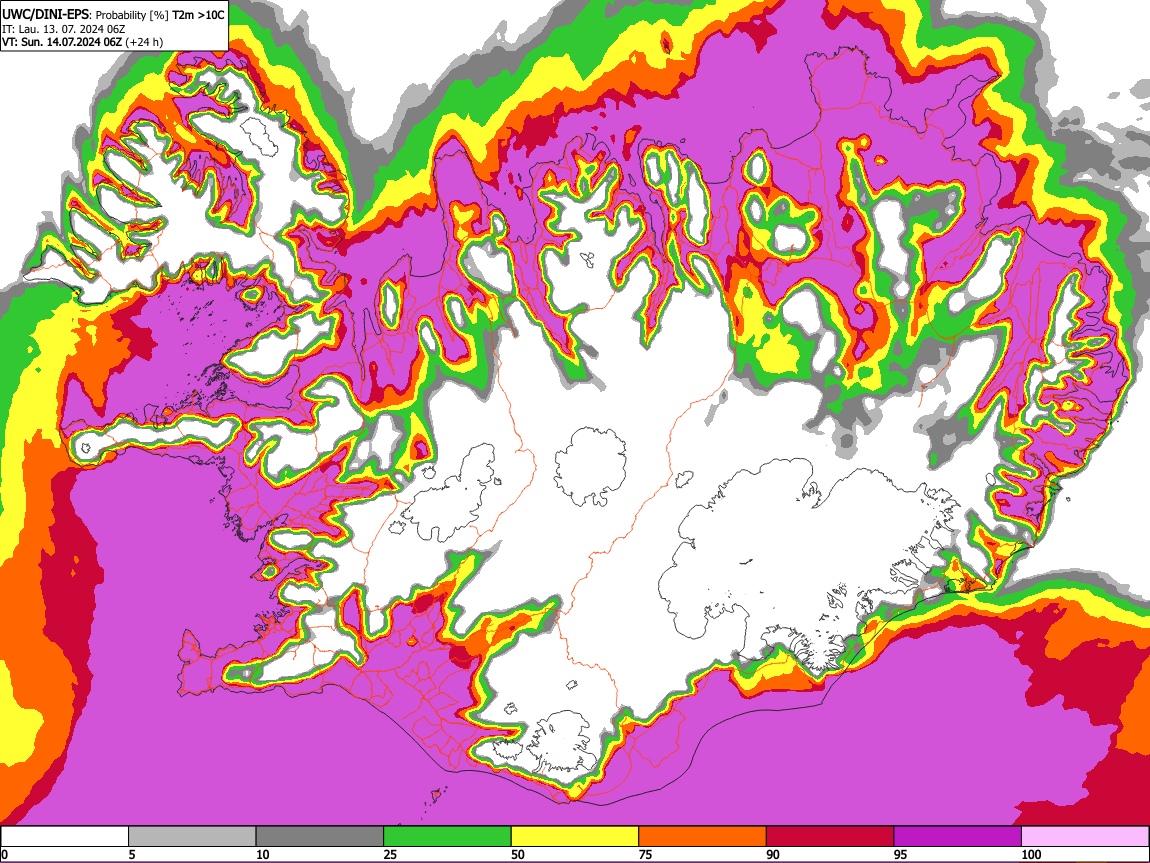Click the white 0-5 legend swatch

(65, 837)
